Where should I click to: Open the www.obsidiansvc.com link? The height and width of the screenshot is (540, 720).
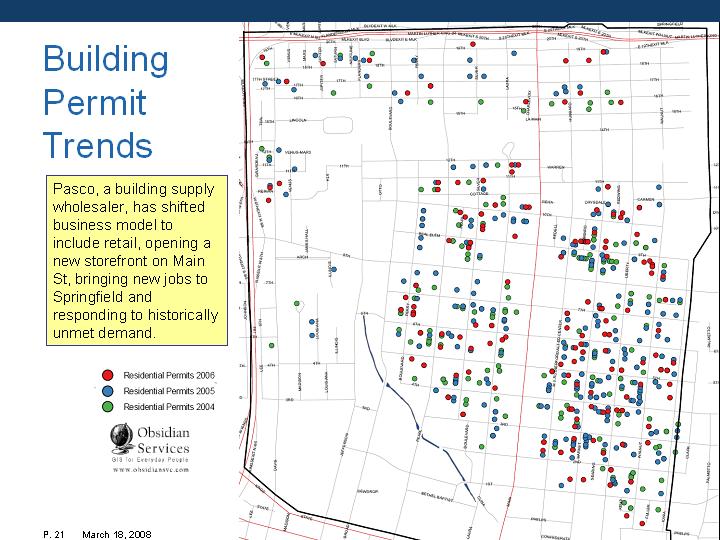(x=151, y=469)
